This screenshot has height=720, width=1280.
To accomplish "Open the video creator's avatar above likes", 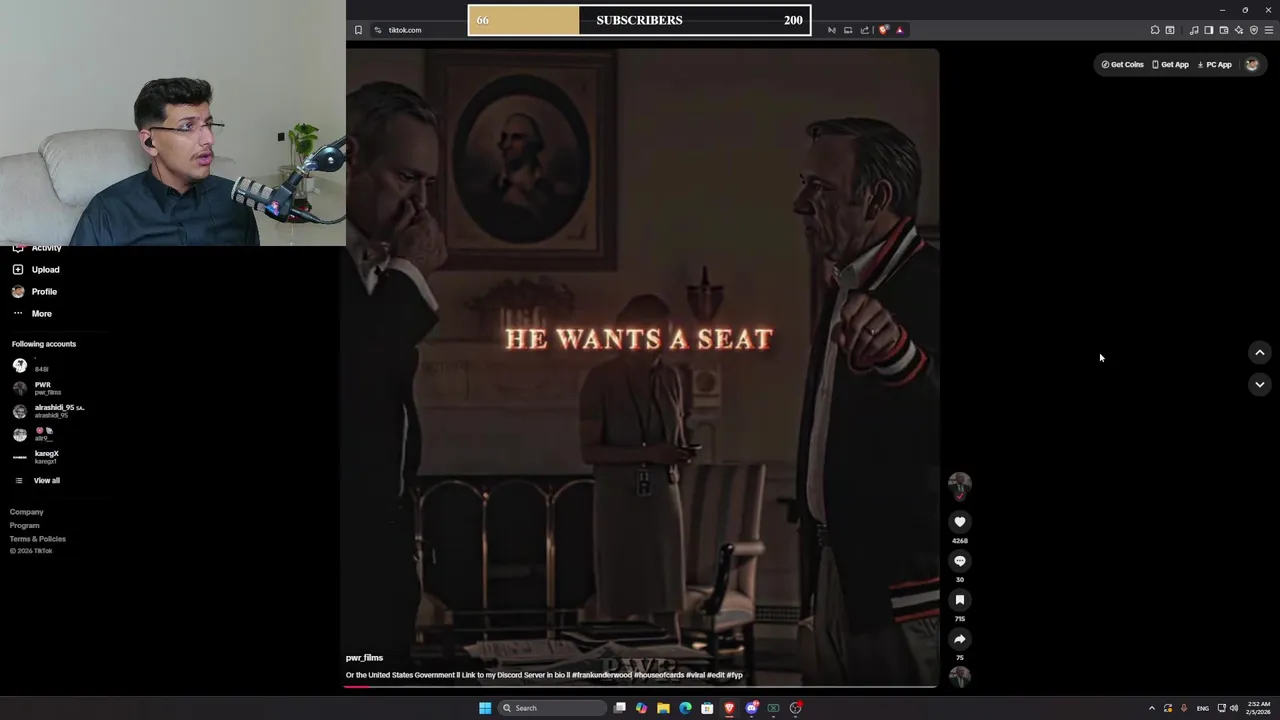I will [x=960, y=485].
